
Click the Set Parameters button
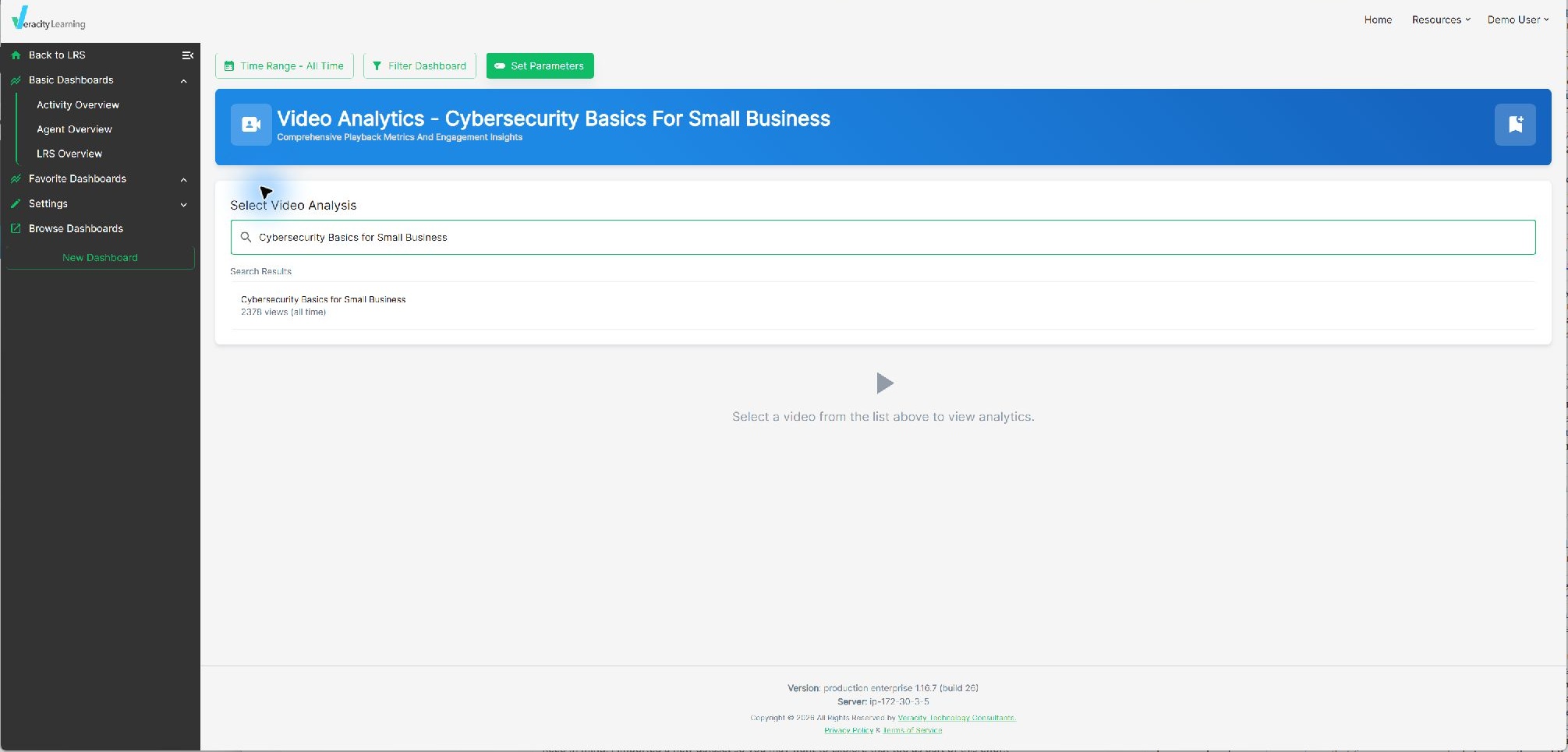pyautogui.click(x=540, y=66)
